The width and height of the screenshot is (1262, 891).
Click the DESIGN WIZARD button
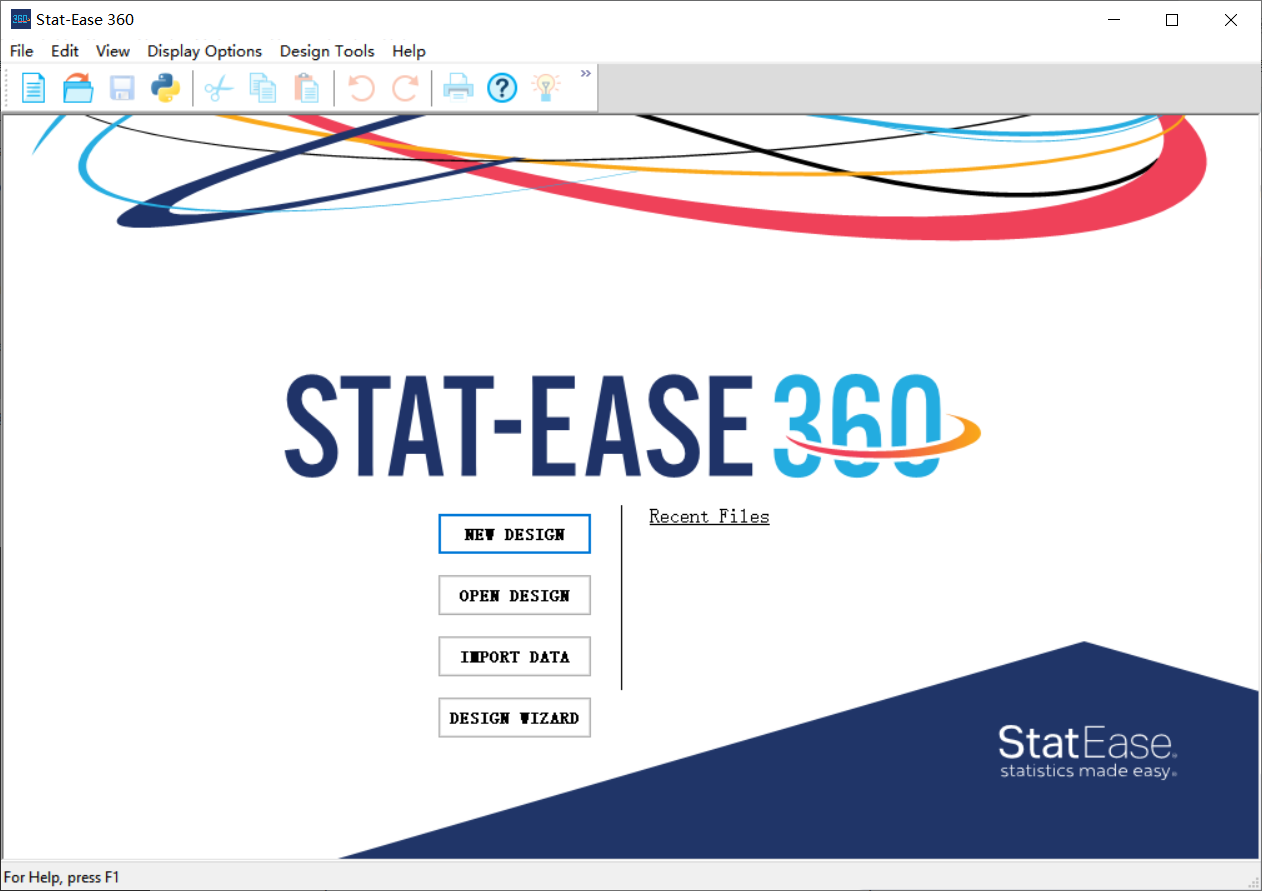[x=514, y=717]
